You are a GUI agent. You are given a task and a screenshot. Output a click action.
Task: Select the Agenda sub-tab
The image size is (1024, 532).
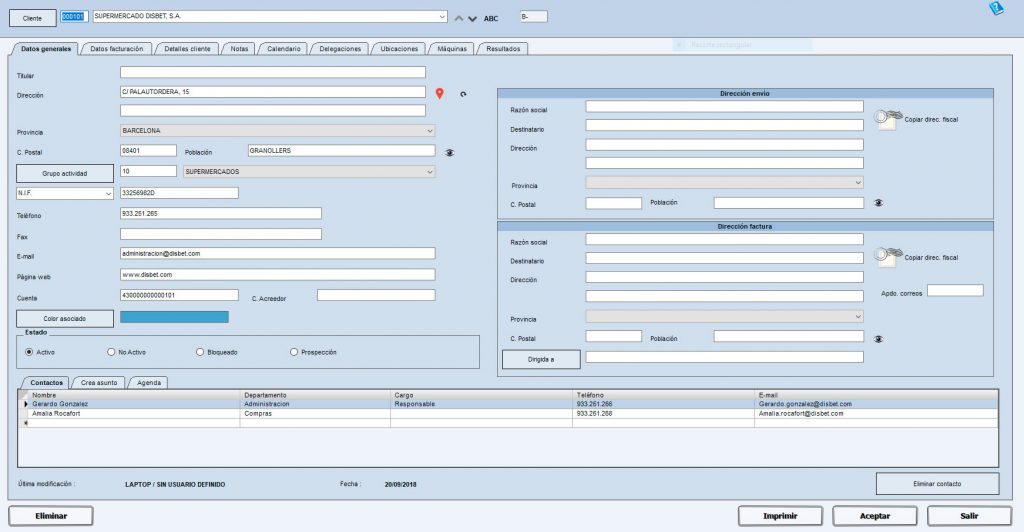149,383
